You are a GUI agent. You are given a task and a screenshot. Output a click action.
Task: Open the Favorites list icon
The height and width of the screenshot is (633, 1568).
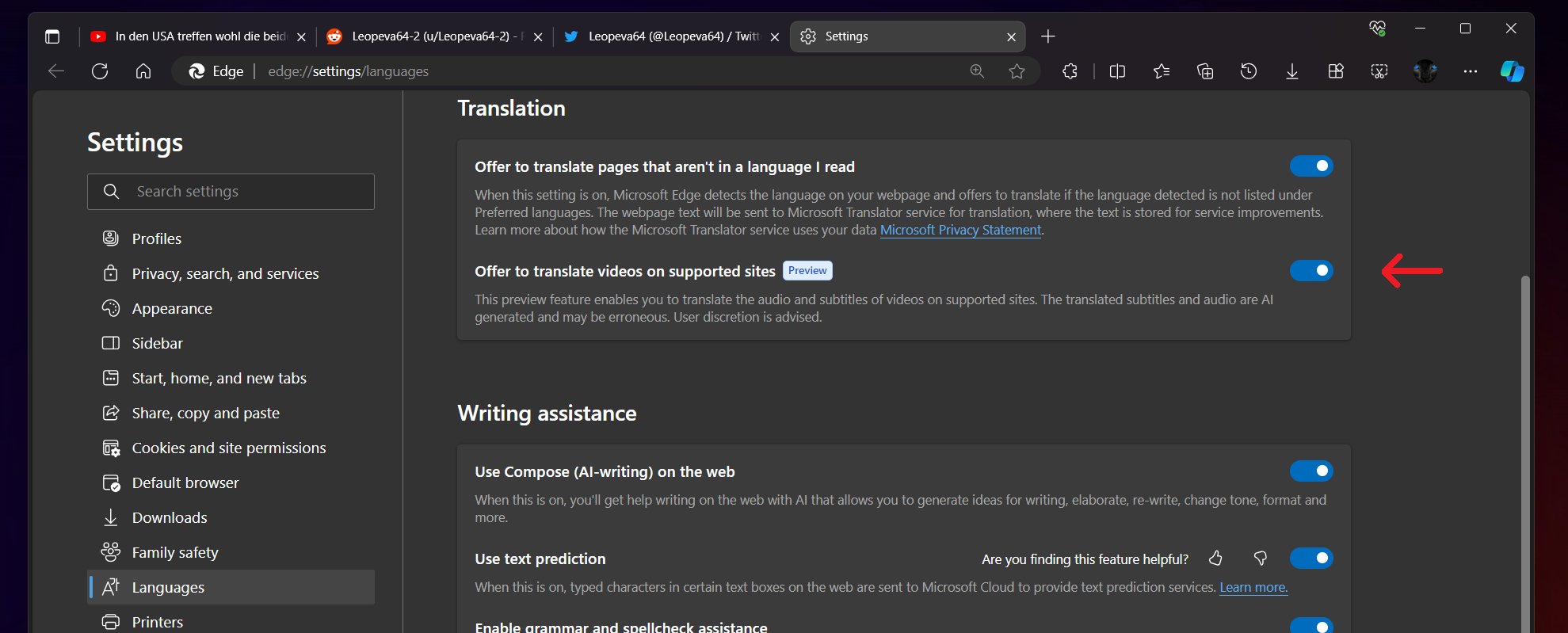point(1162,71)
